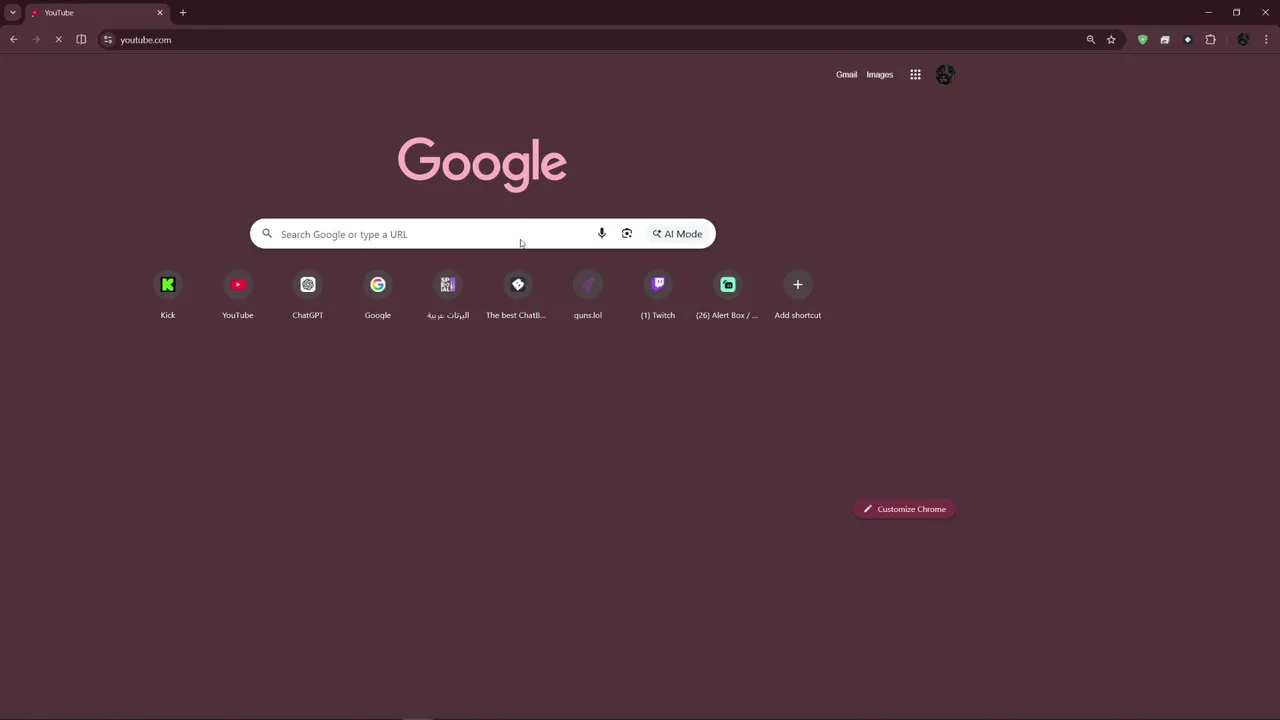Stop loading the page
The height and width of the screenshot is (720, 1280).
59,40
